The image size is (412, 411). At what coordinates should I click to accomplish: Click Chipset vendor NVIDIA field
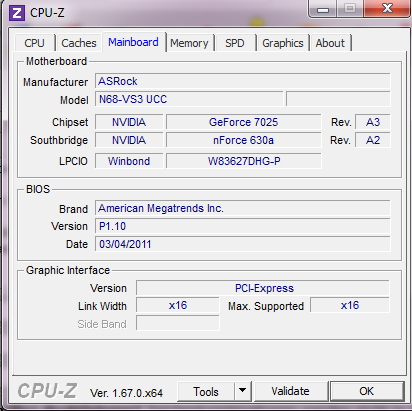point(129,122)
